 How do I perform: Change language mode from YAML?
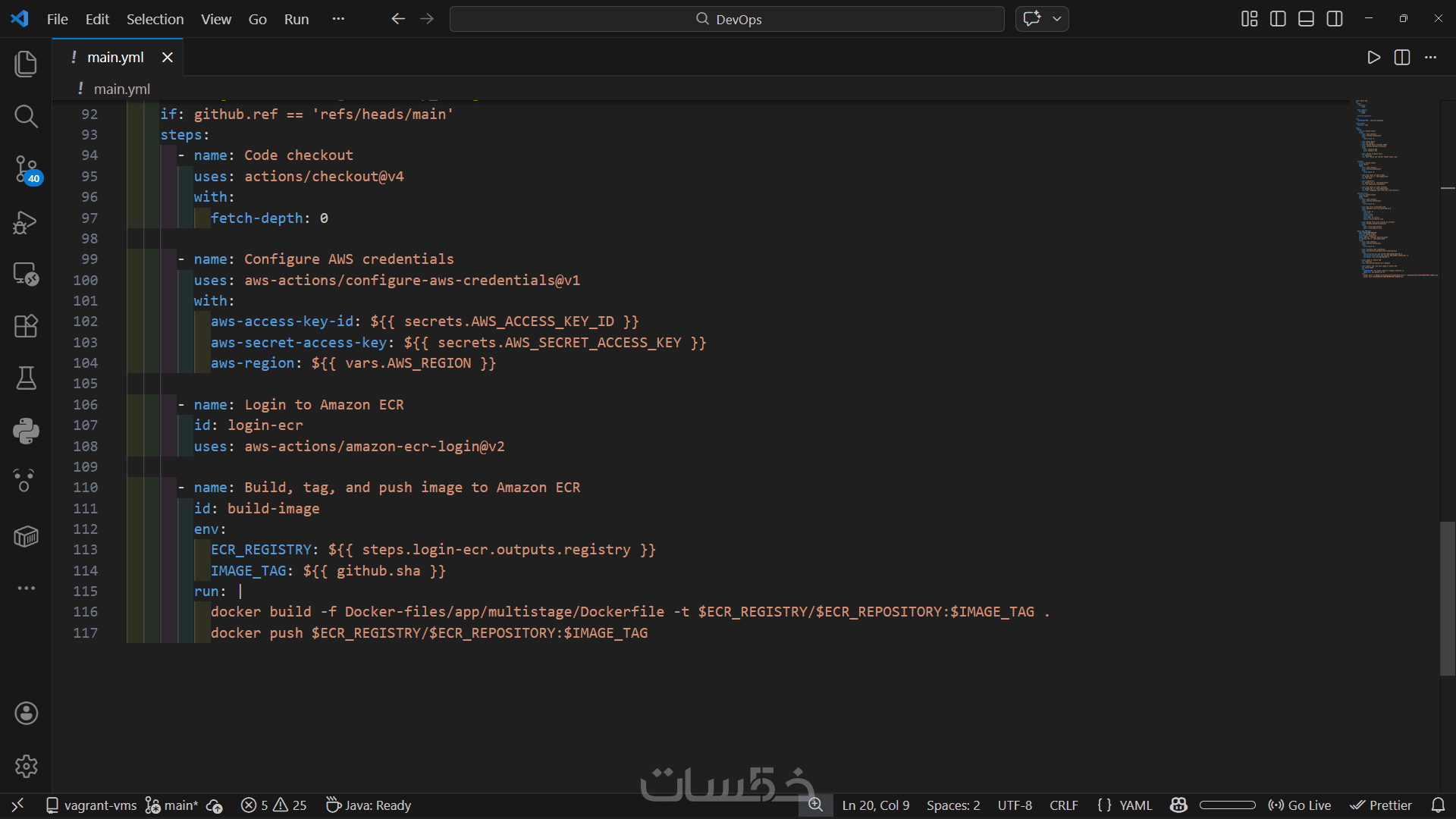[x=1135, y=805]
